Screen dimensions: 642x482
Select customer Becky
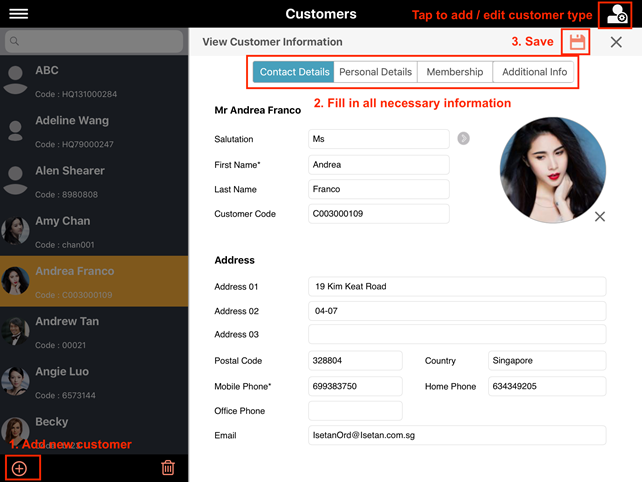[x=94, y=430]
